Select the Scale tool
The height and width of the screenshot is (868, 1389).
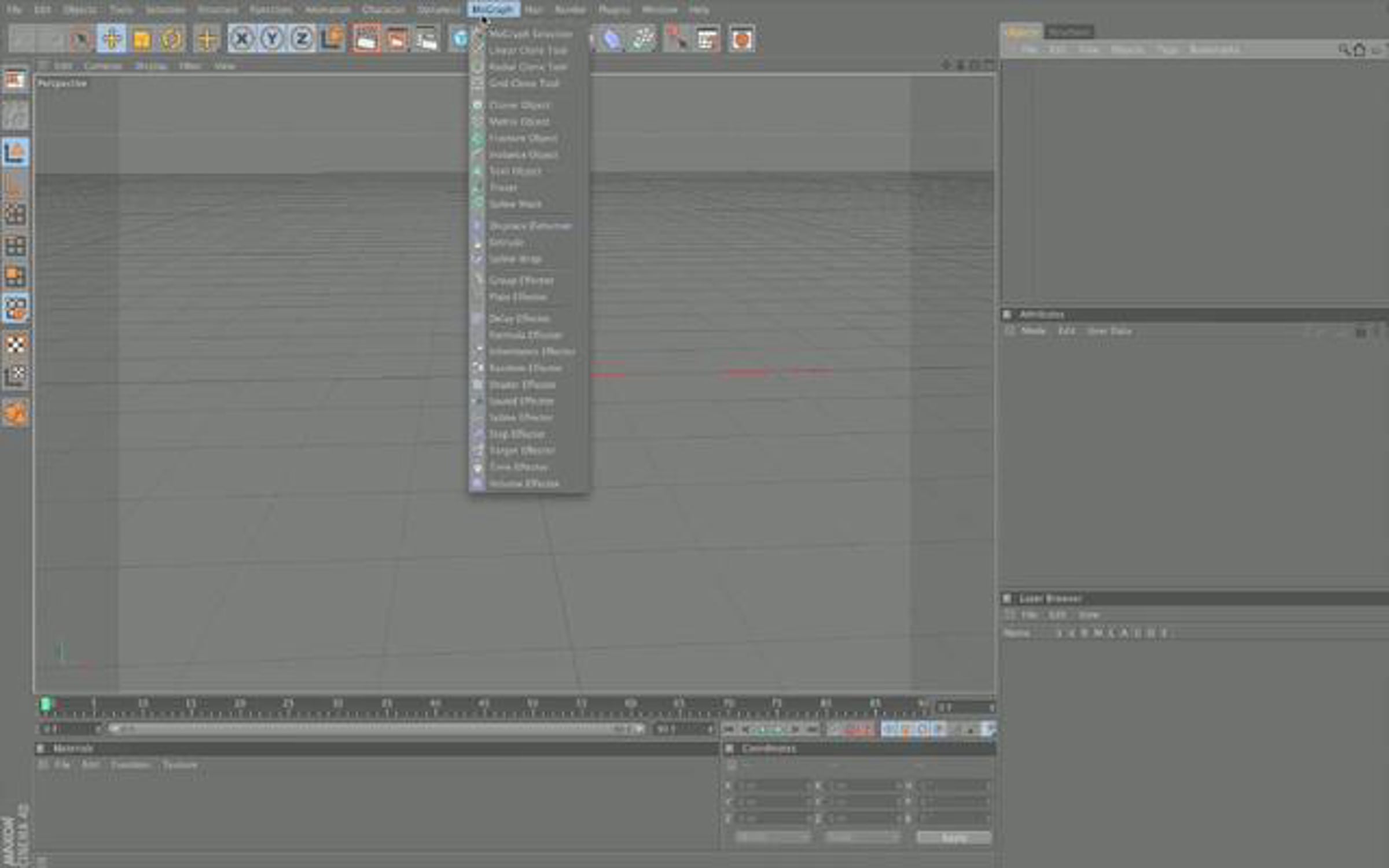click(x=142, y=39)
